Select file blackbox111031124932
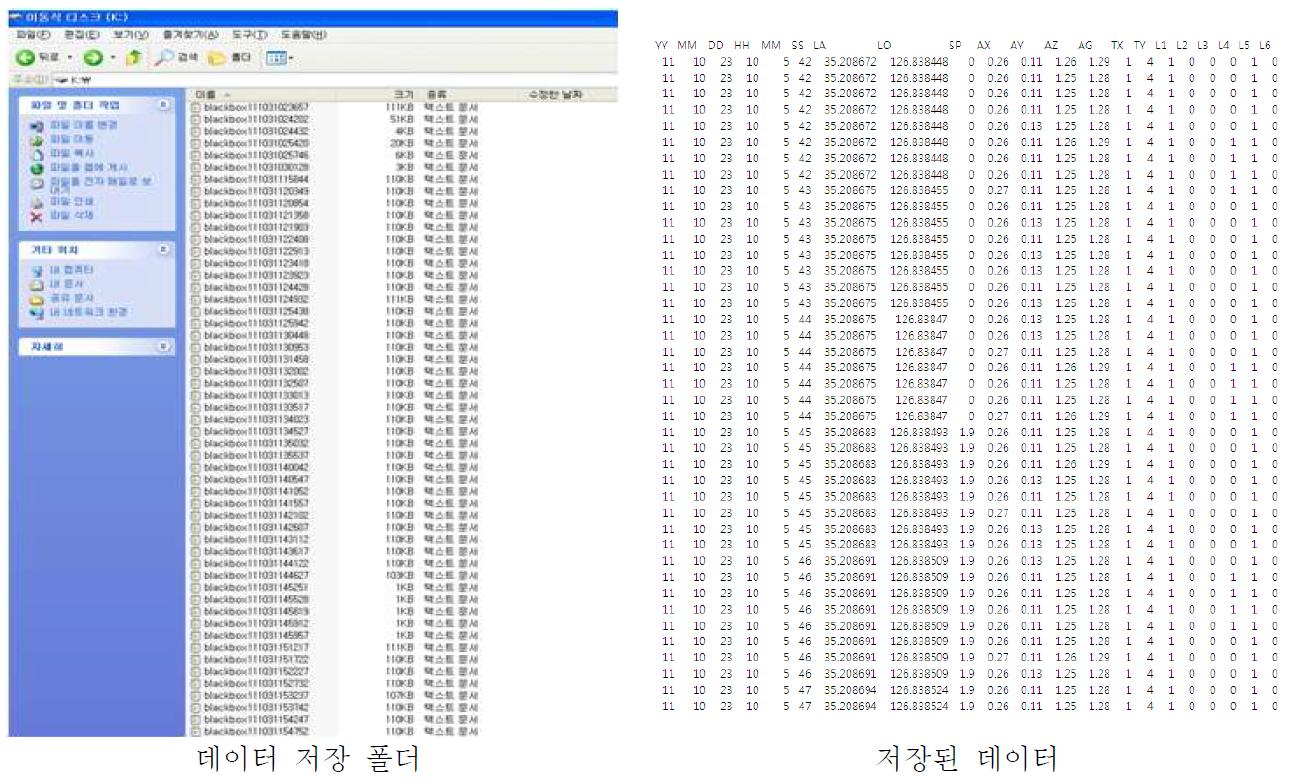 254,299
